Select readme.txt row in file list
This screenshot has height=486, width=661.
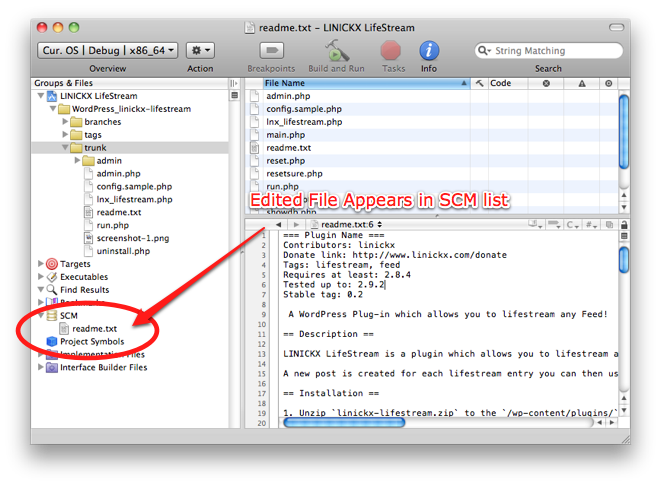click(x=431, y=148)
